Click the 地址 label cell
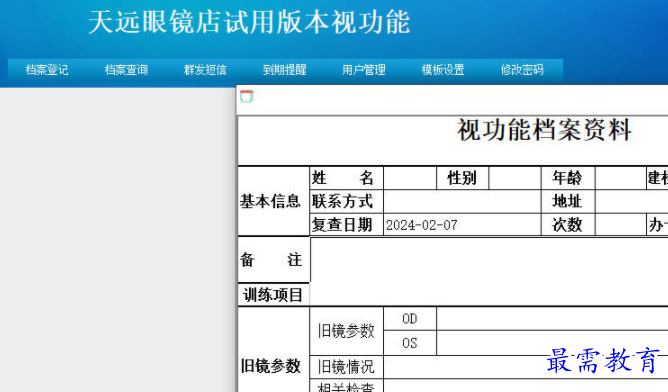Screen dimensions: 668x392 point(567,201)
